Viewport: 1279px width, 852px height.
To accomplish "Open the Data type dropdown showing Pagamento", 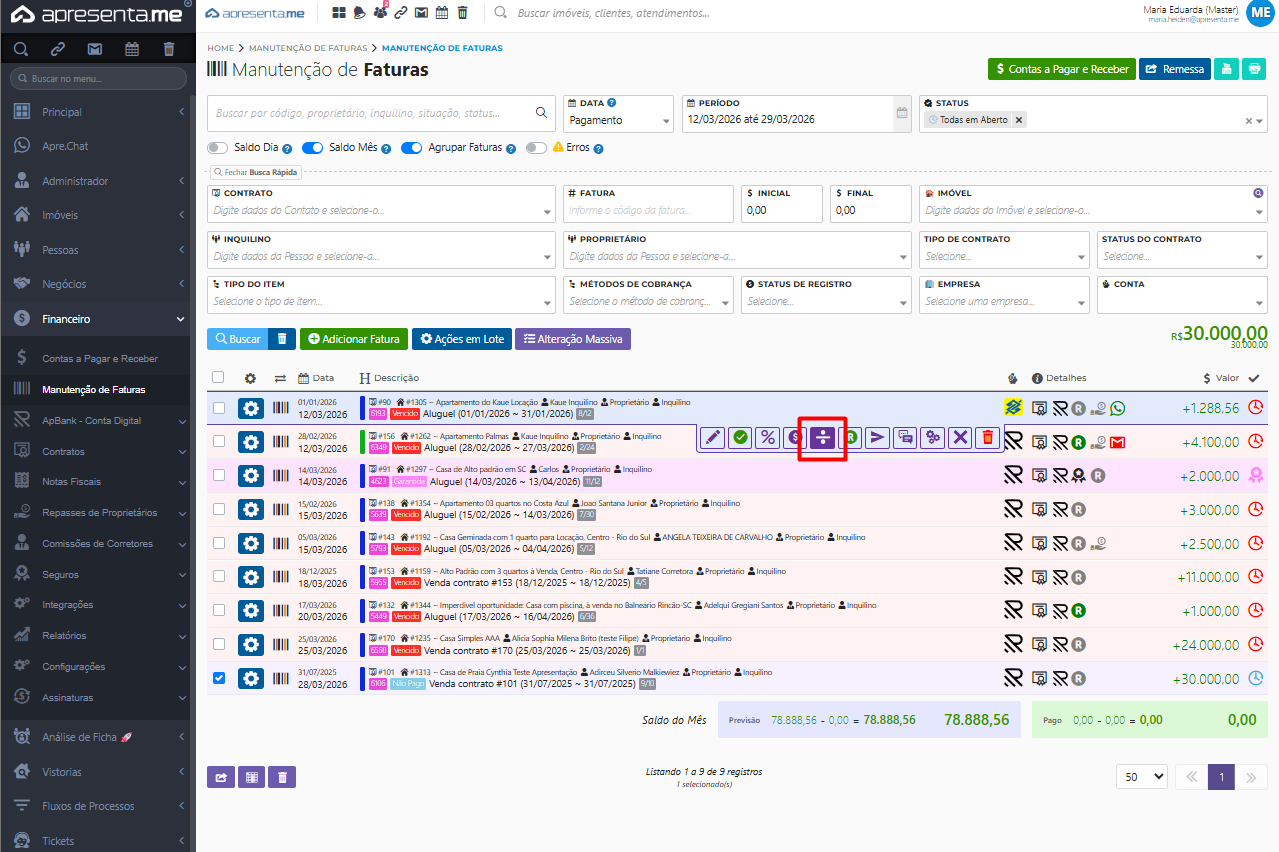I will (619, 120).
